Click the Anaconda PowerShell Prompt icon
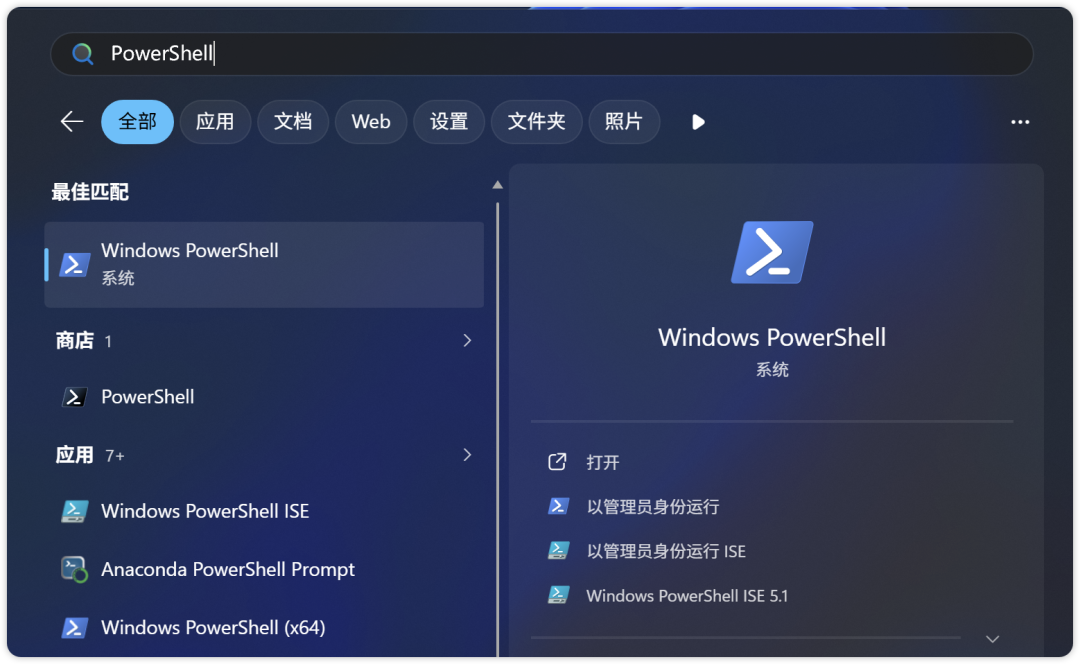This screenshot has height=664, width=1080. pyautogui.click(x=74, y=570)
